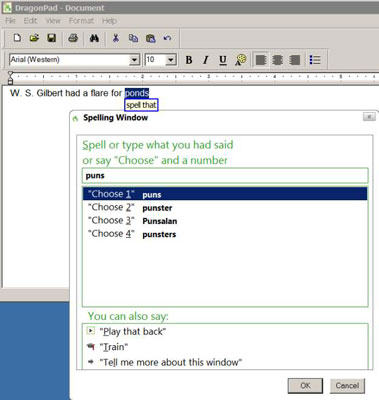The image size is (379, 400).
Task: Toggle Italic formatting
Action: (206, 60)
